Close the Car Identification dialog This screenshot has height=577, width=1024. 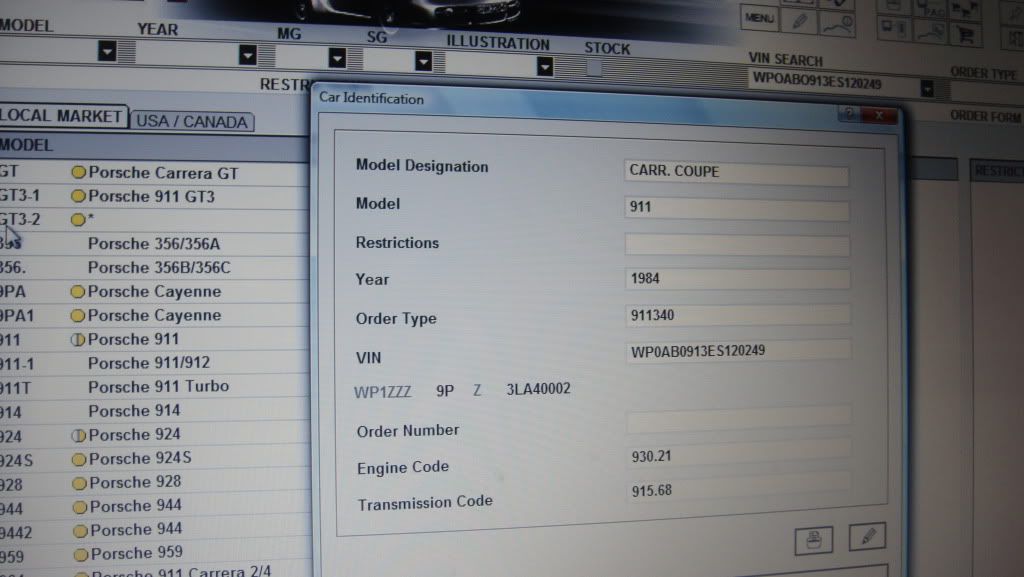[x=879, y=116]
